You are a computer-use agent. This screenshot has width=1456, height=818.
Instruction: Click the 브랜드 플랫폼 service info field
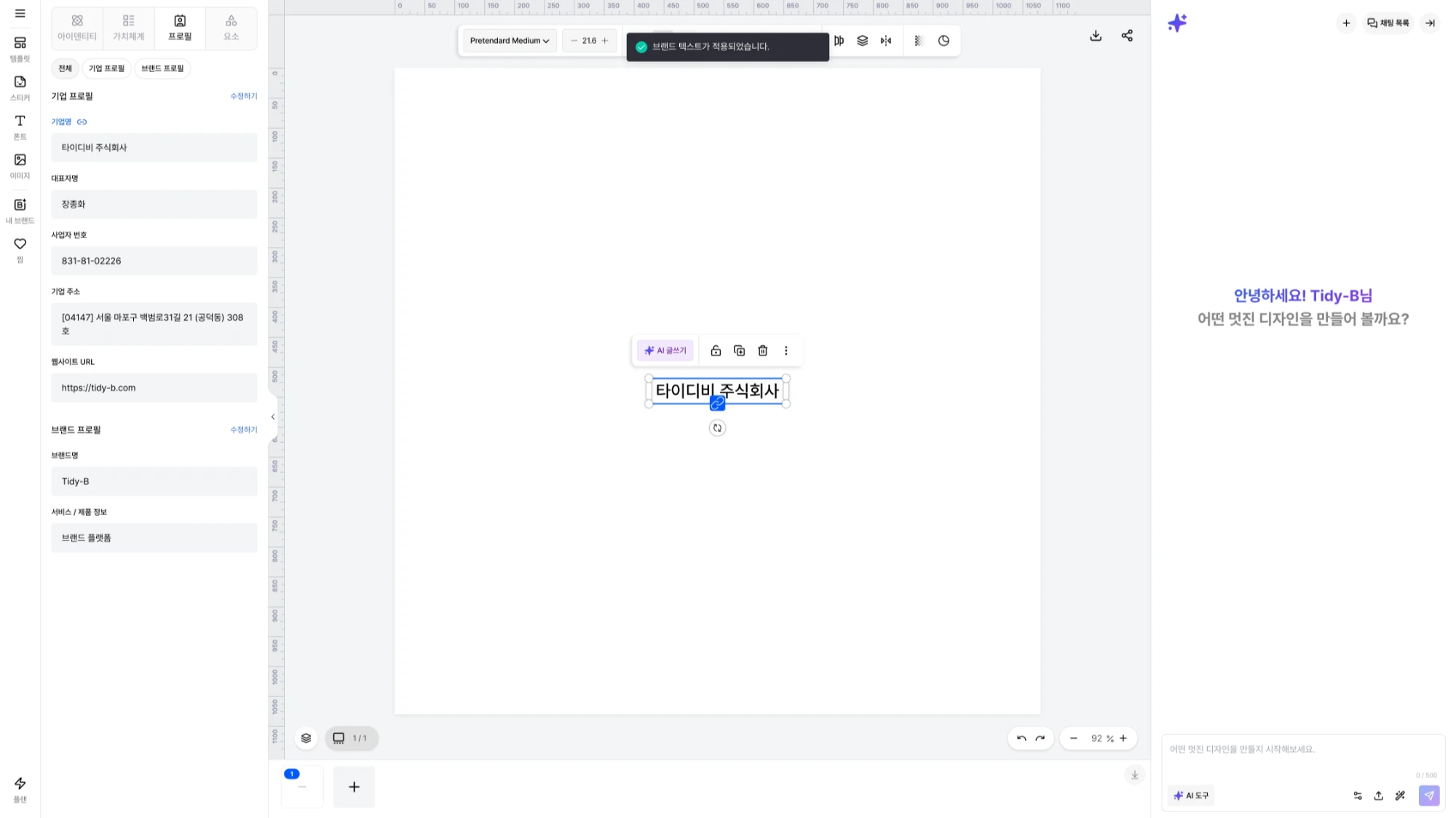coord(154,538)
